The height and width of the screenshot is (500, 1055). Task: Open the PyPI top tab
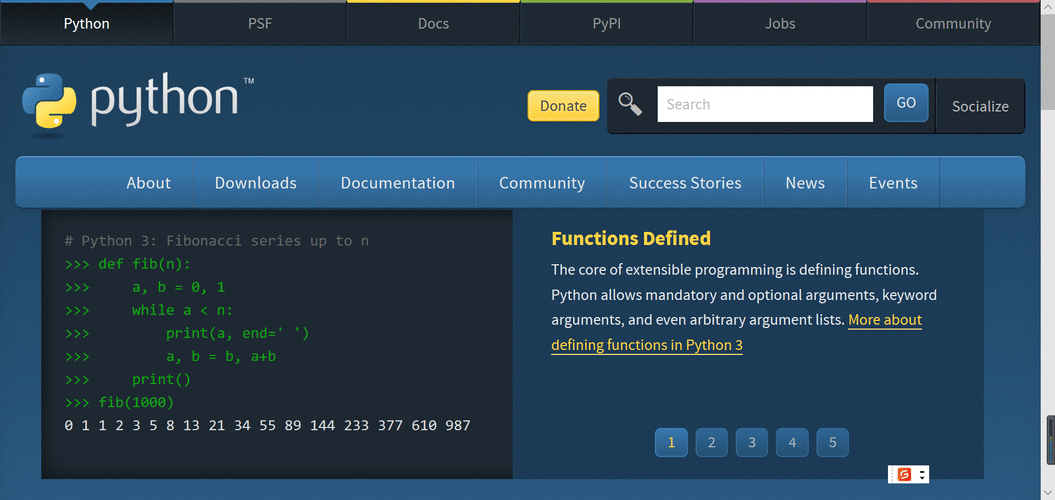607,24
